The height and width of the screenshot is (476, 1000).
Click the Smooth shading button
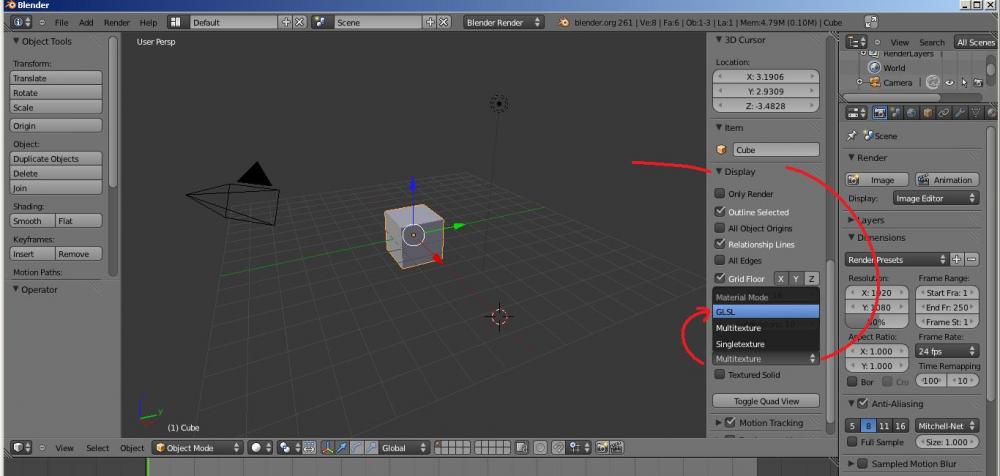(x=33, y=221)
